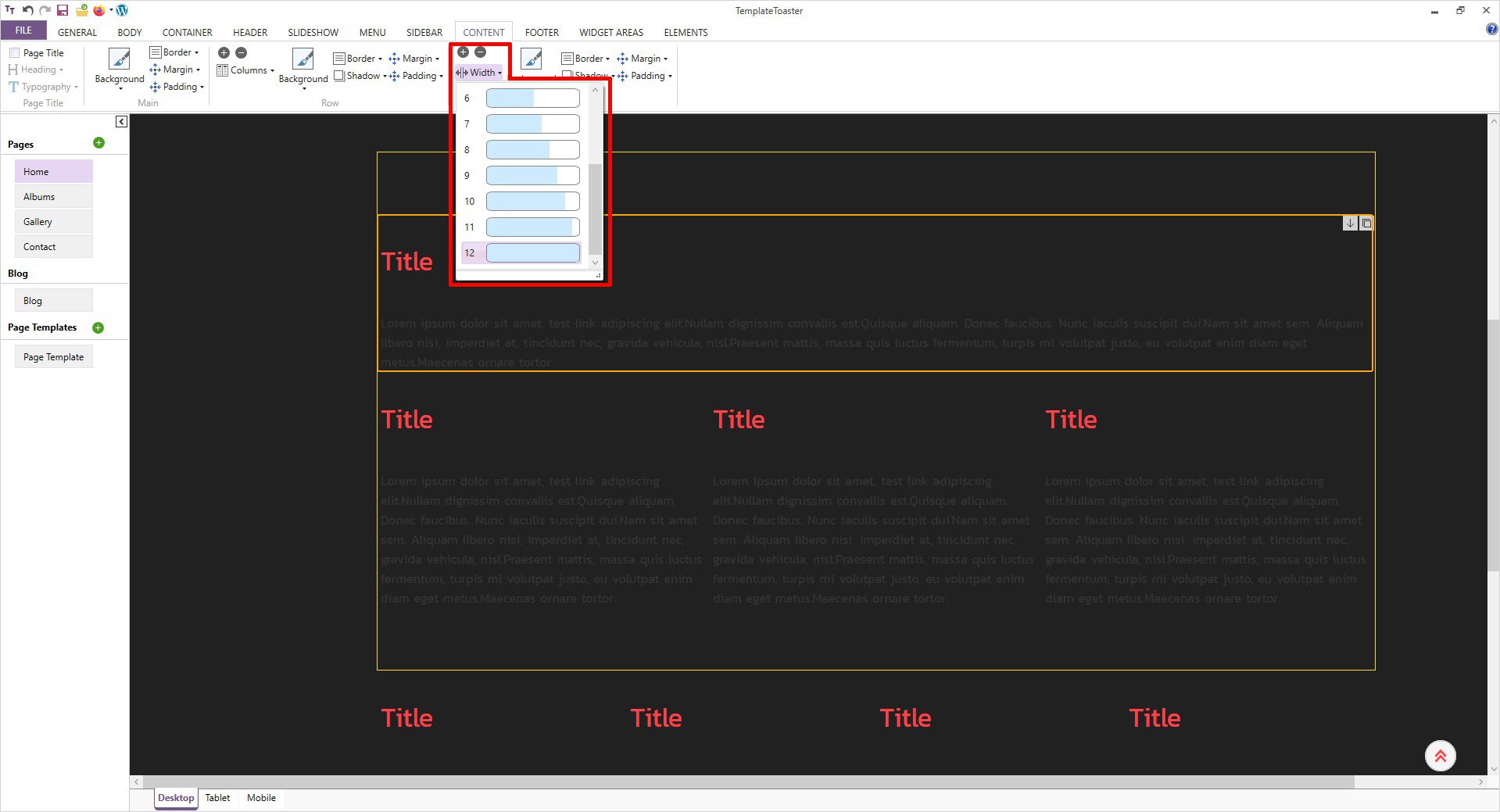Click the add column plus icon above Columns
Screen dimensions: 1500x812
(224, 53)
